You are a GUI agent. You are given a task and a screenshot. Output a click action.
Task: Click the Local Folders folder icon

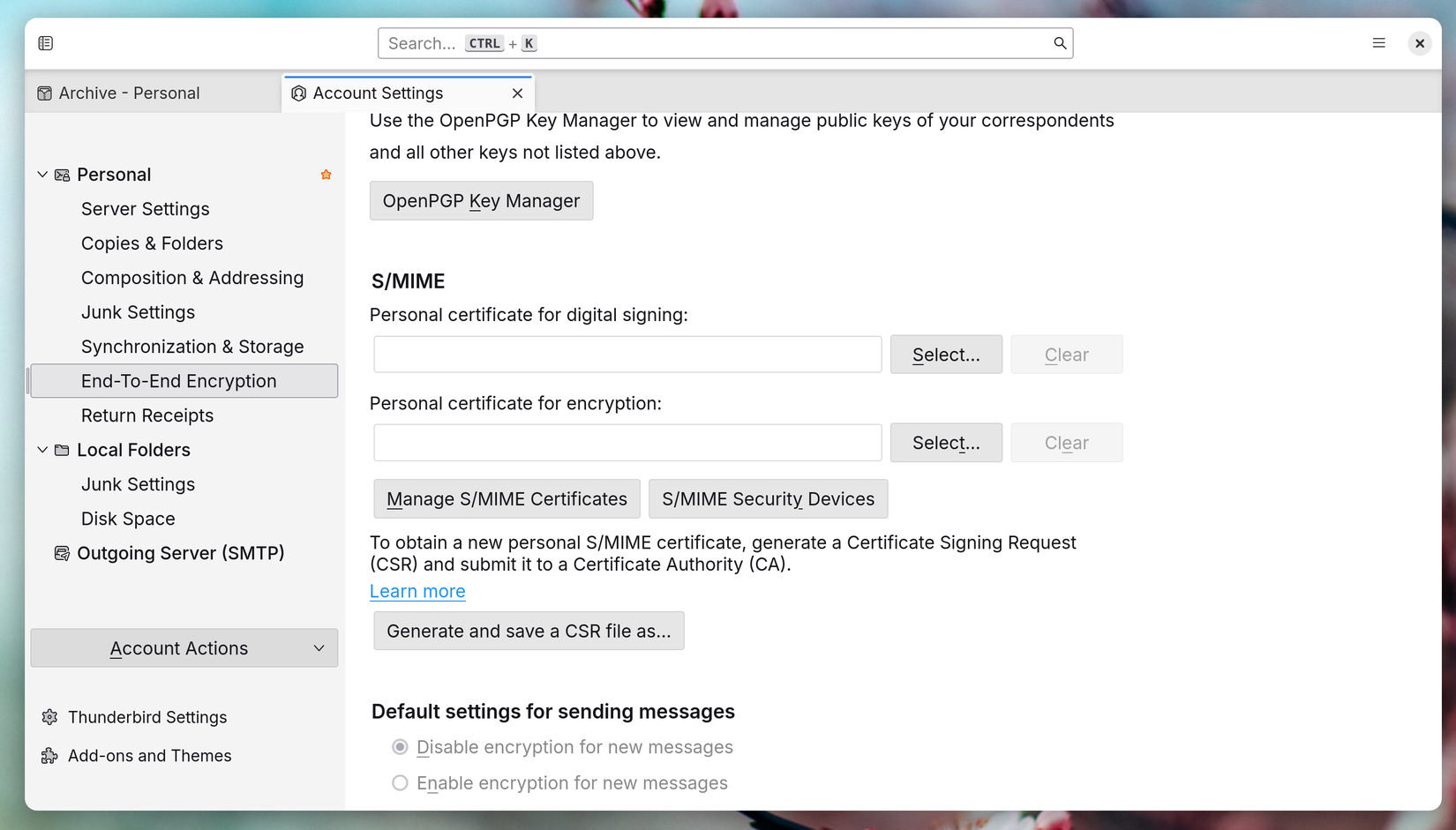click(x=62, y=450)
